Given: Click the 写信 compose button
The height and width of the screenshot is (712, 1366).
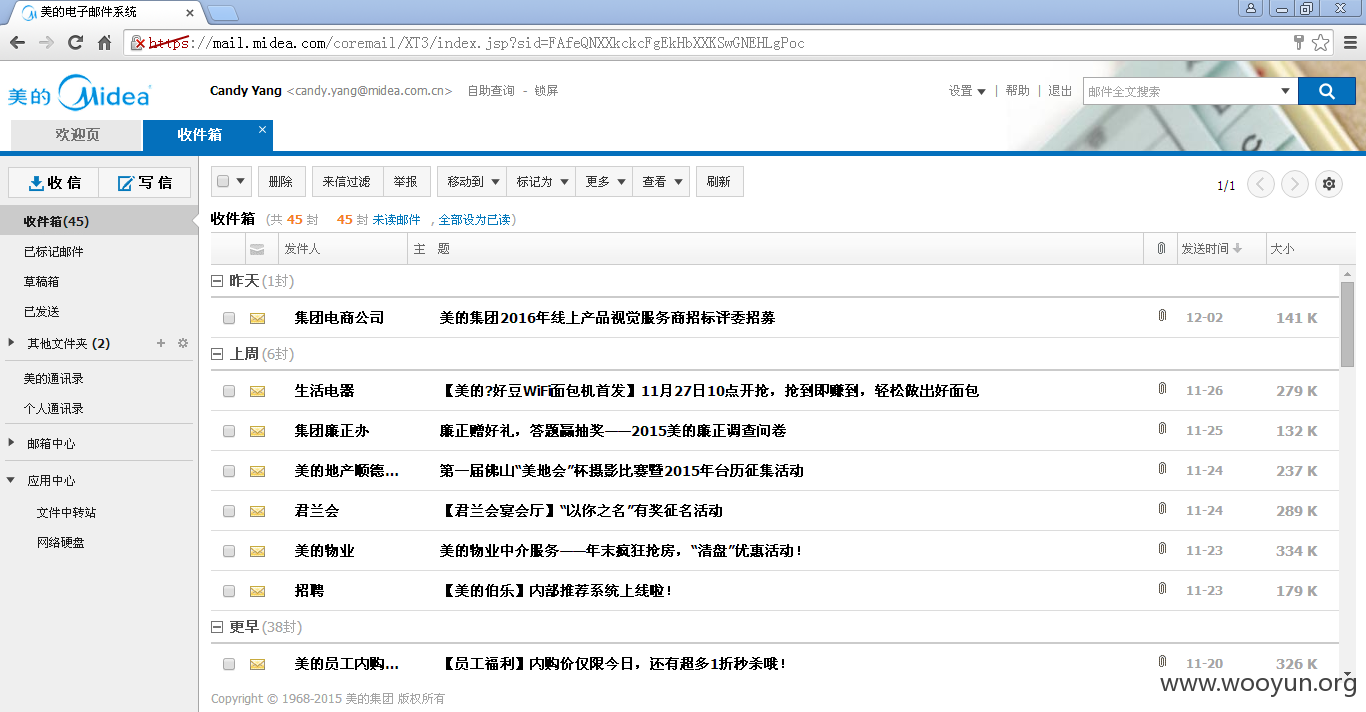Looking at the screenshot, I should (145, 183).
